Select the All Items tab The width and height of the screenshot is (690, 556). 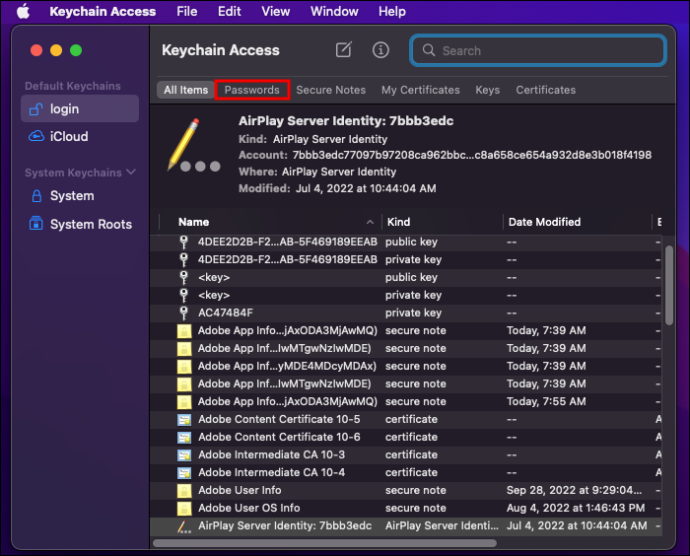186,90
